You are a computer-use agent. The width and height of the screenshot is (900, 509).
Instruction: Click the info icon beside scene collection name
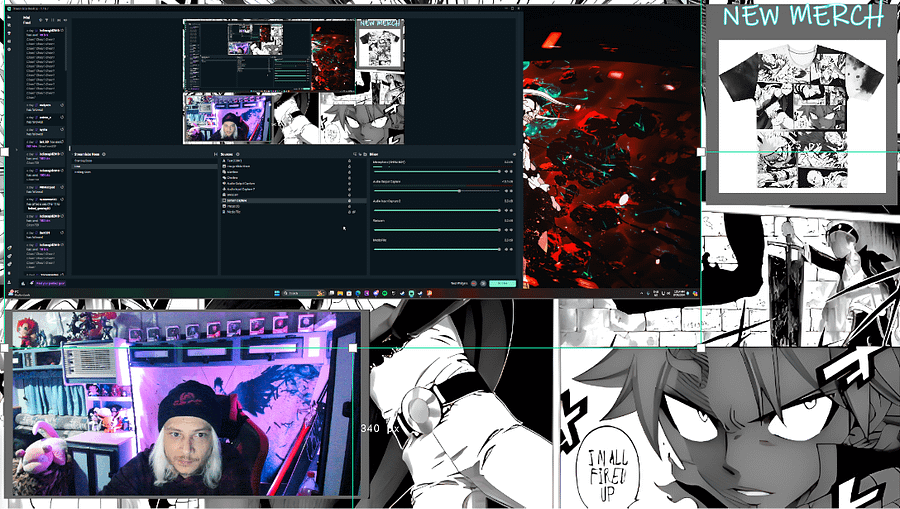click(104, 154)
